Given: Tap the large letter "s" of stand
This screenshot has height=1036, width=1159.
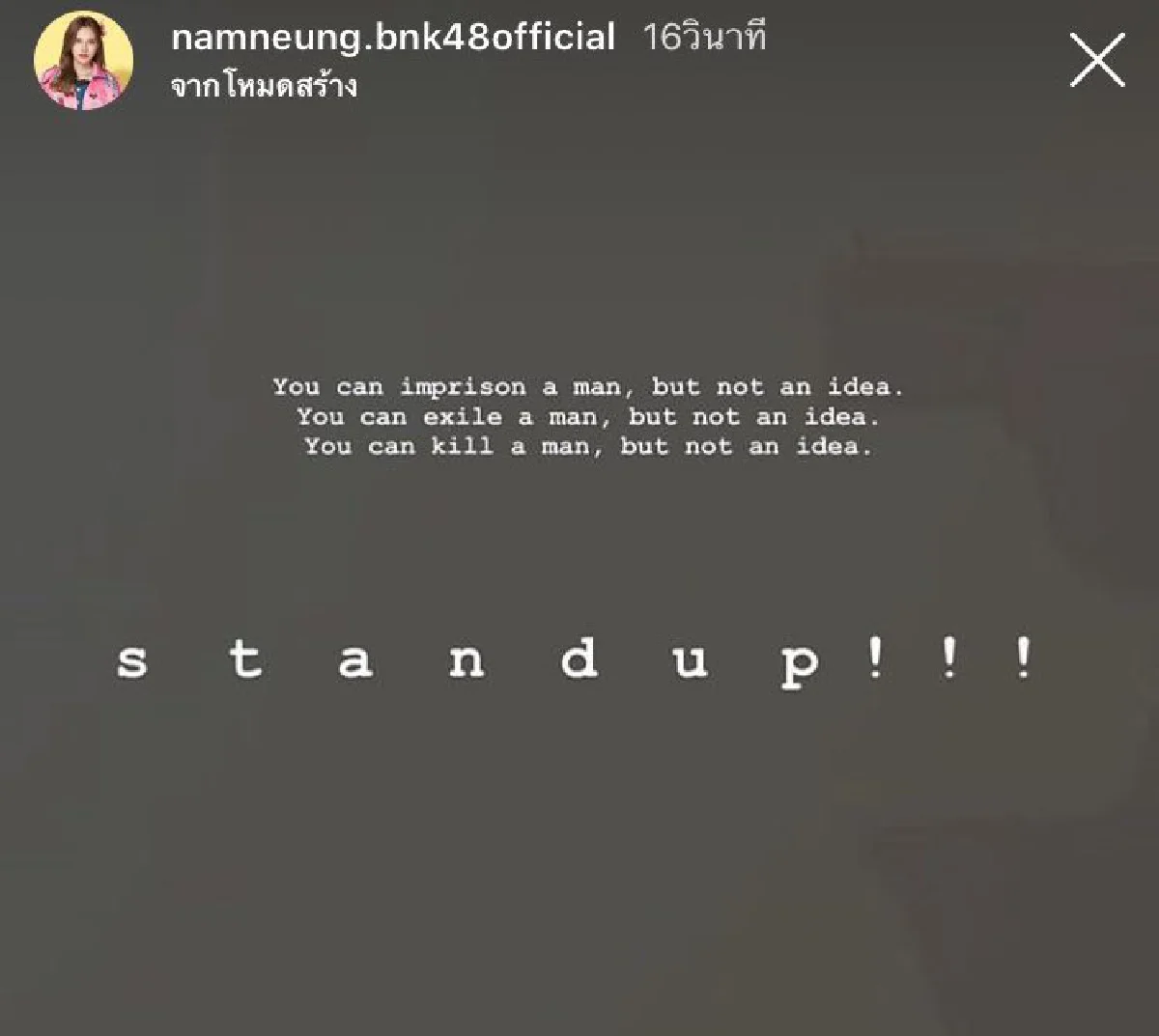Looking at the screenshot, I should click(x=132, y=661).
